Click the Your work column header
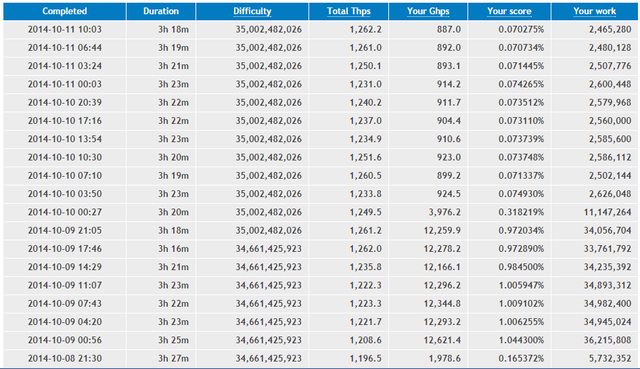640x369 pixels. point(594,11)
